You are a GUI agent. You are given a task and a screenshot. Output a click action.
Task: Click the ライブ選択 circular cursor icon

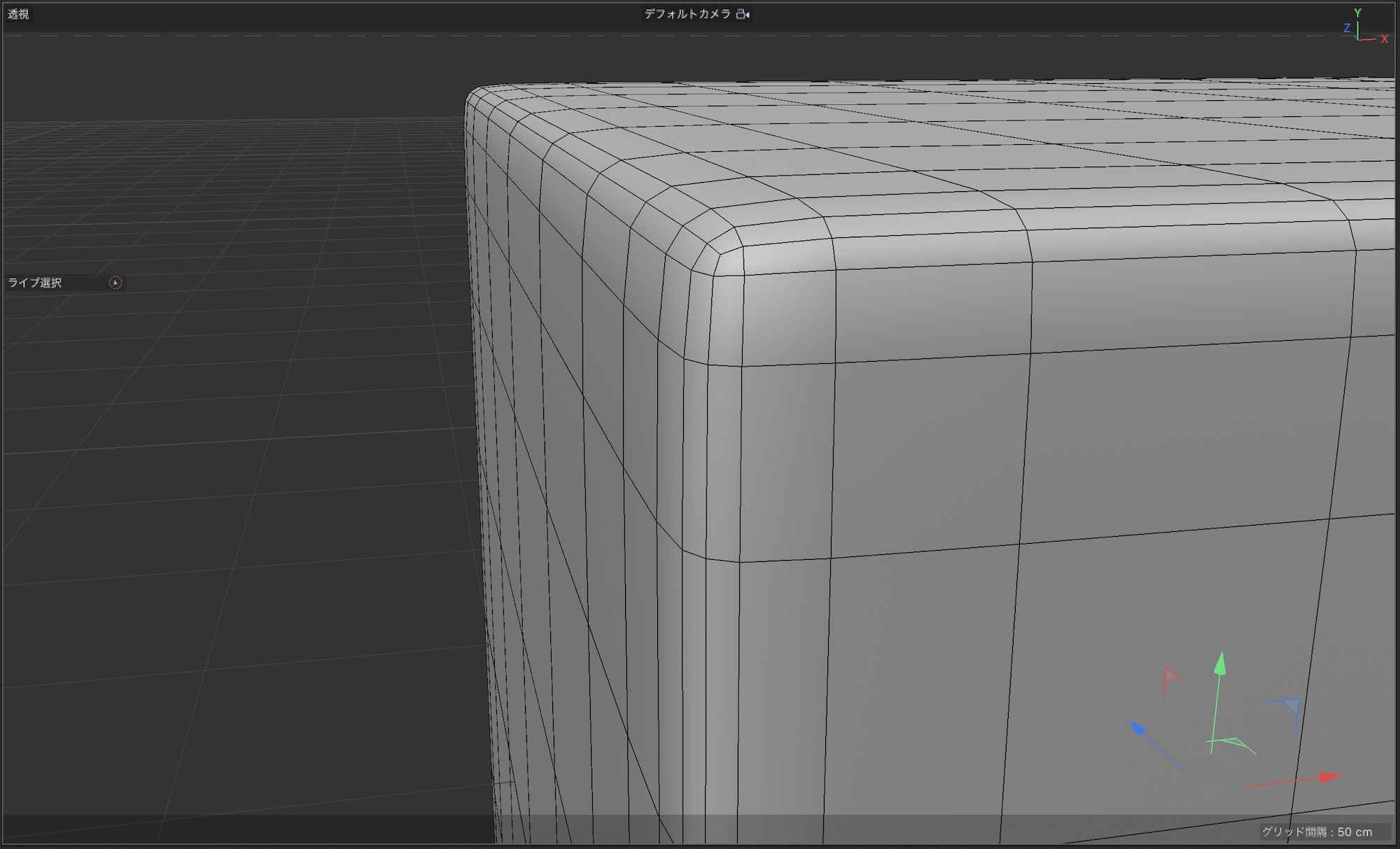115,283
